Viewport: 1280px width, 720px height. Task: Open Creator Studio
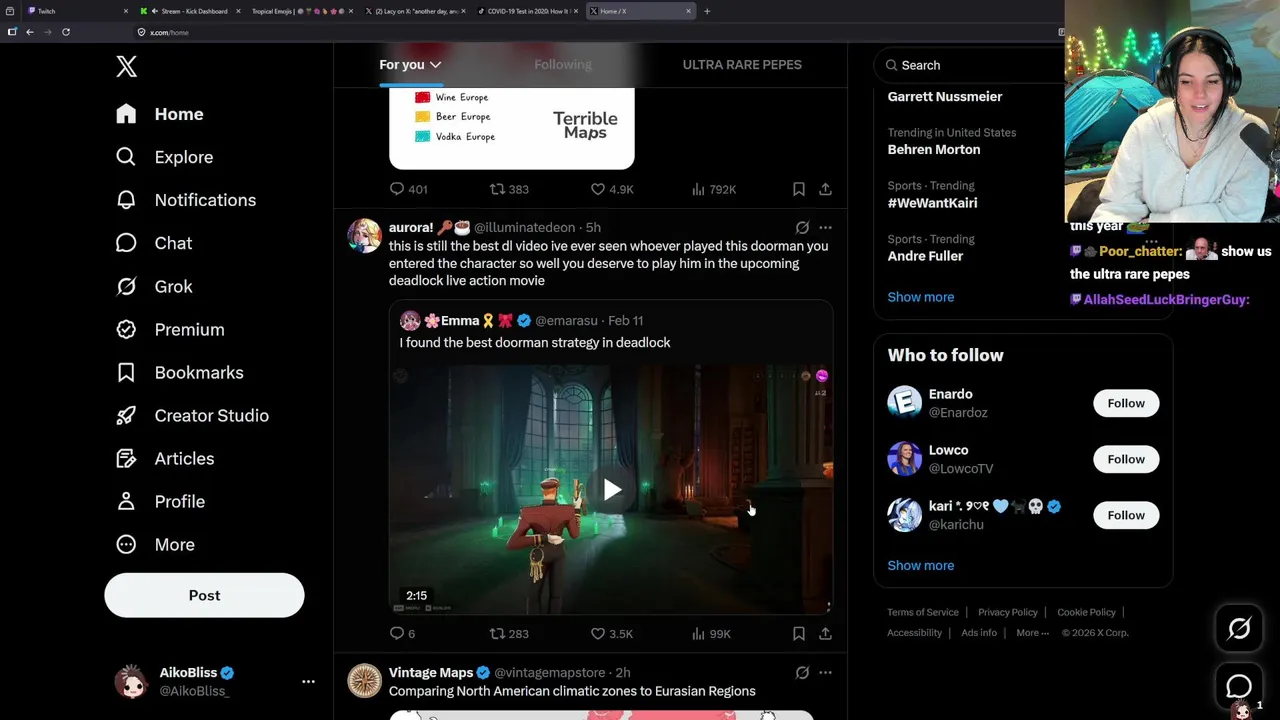coord(192,415)
